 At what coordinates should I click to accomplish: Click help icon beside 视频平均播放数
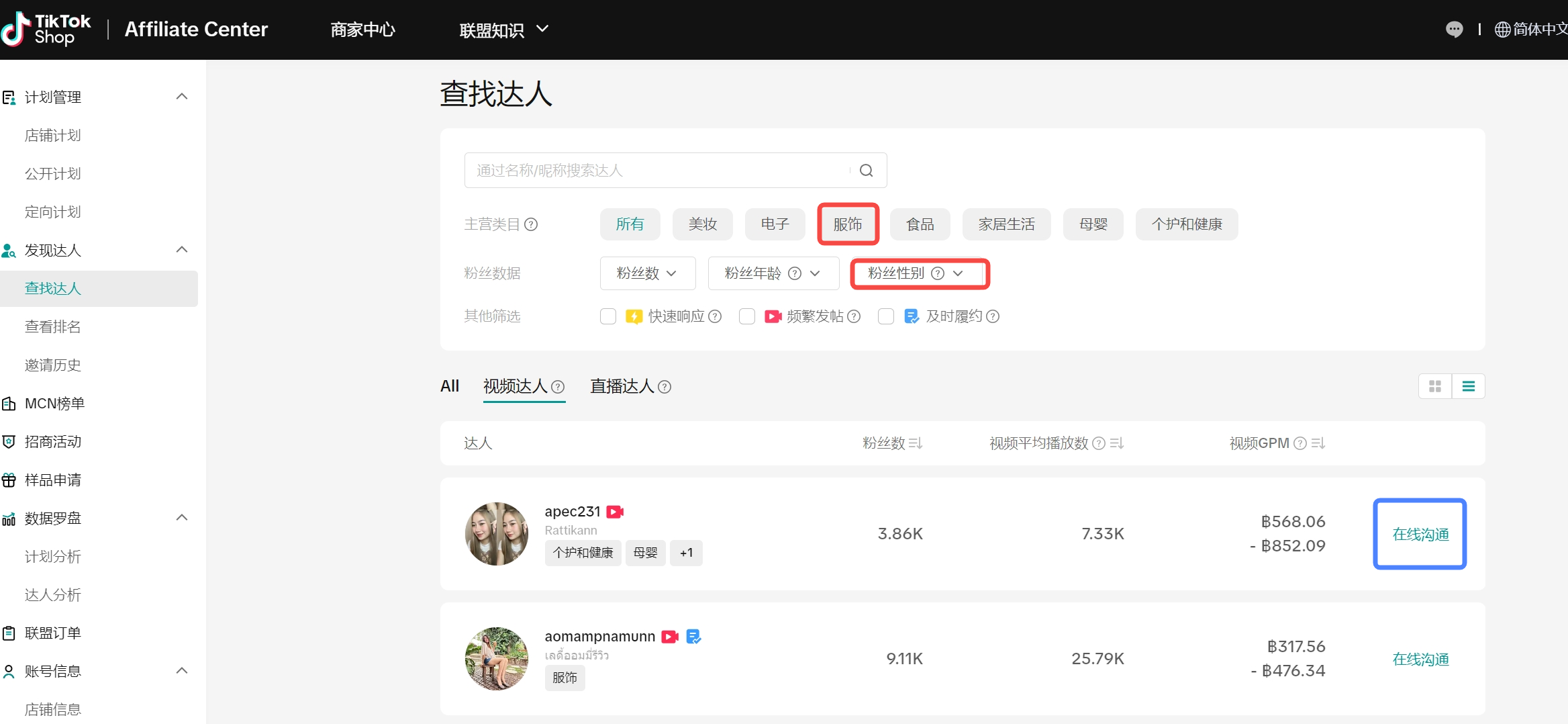click(x=1098, y=443)
